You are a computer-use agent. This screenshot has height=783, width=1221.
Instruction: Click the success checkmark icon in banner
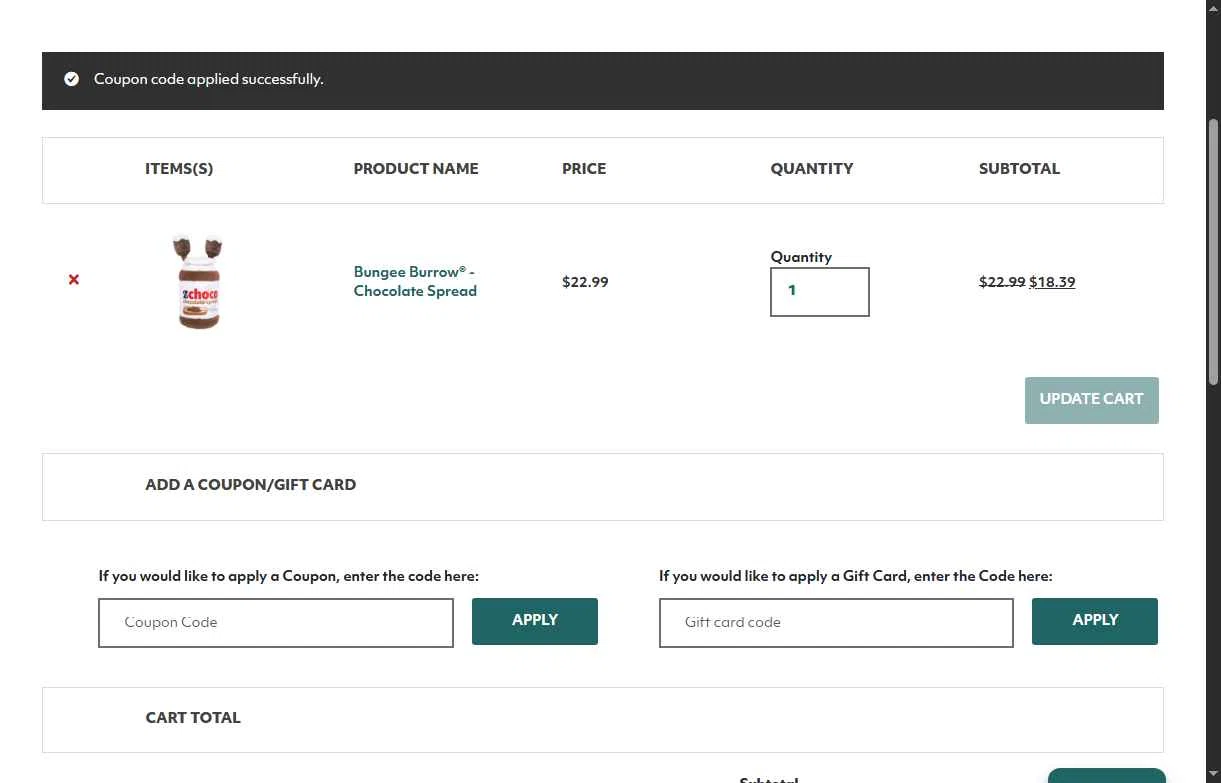click(x=72, y=79)
